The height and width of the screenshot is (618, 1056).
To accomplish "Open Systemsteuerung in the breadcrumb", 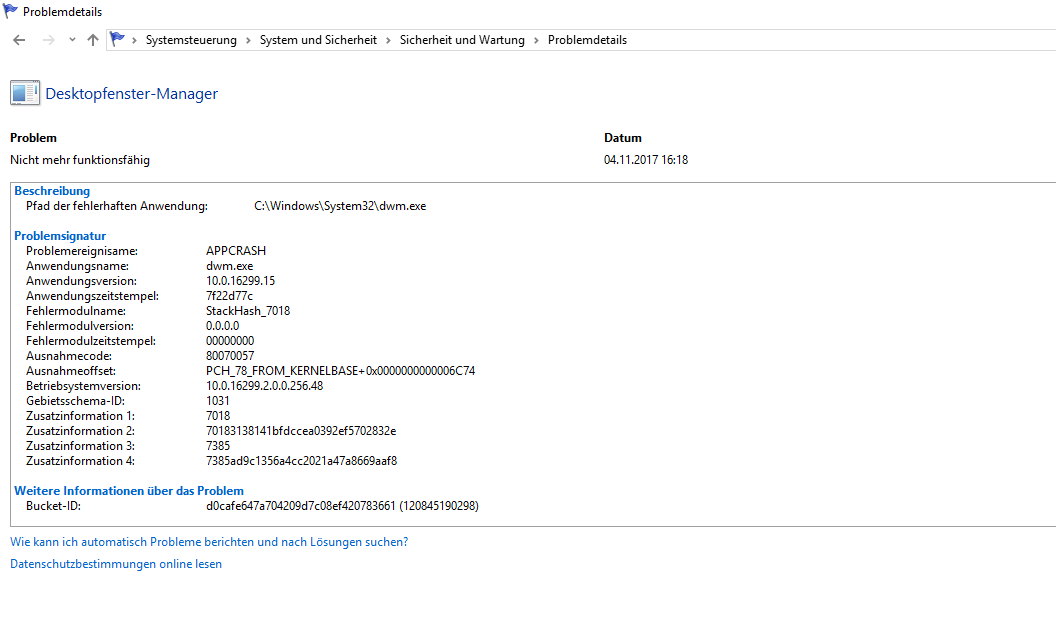I will coord(191,40).
